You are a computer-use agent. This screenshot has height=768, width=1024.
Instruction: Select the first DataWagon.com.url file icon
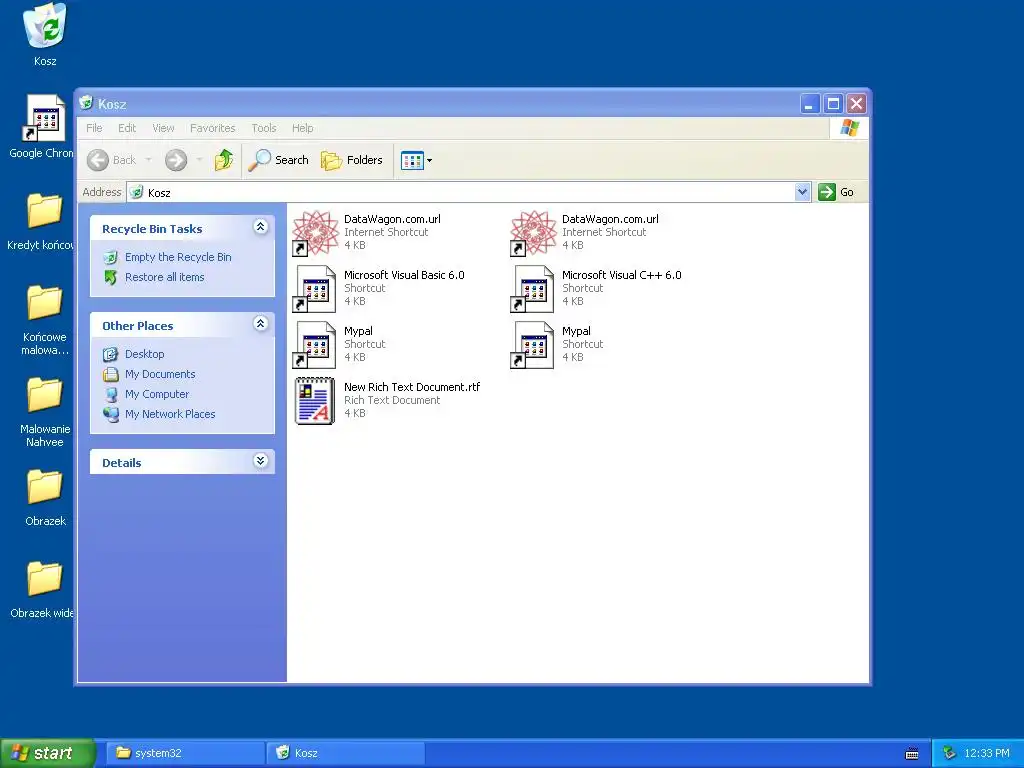coord(315,232)
